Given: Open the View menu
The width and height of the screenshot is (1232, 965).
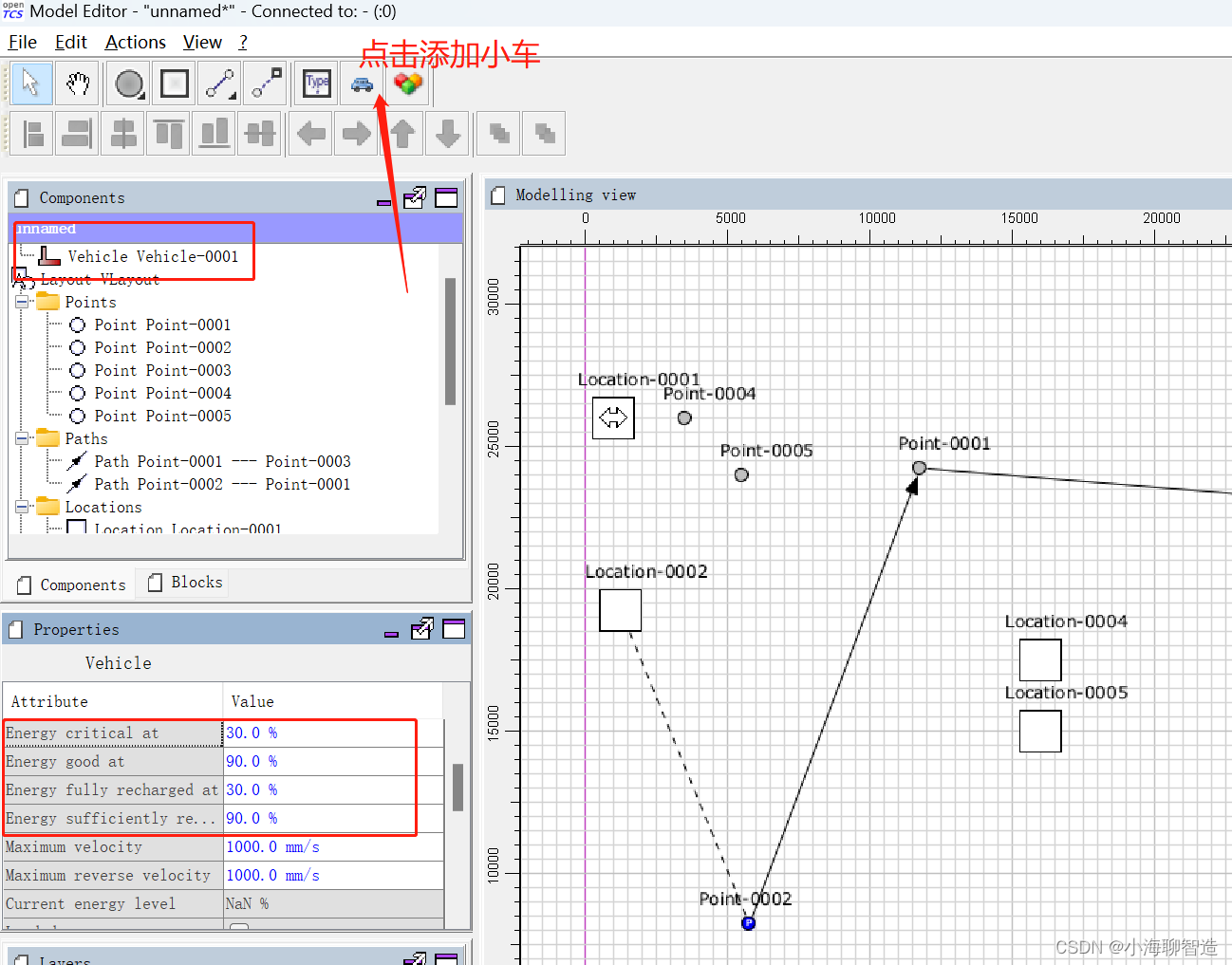Looking at the screenshot, I should tap(202, 43).
